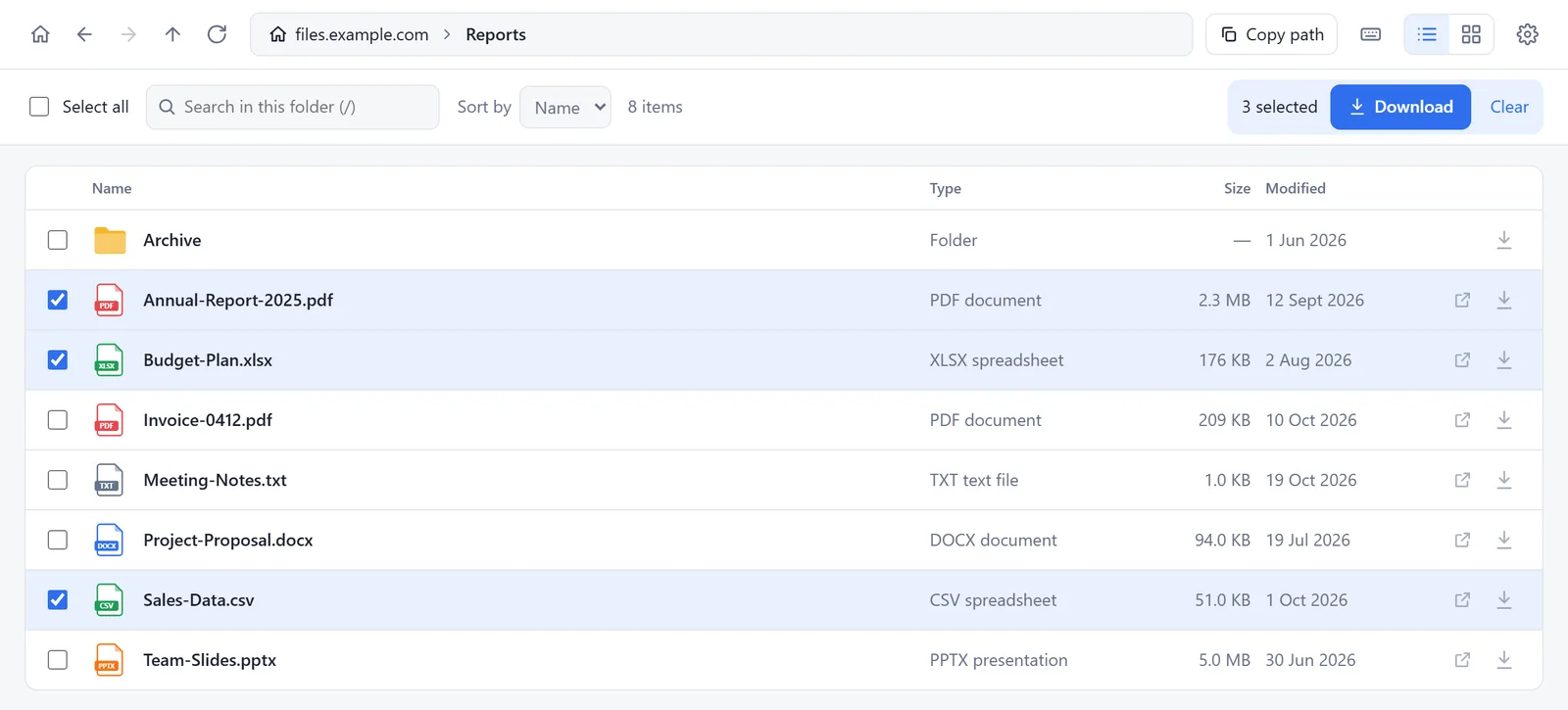Select Invoice-0412.pdf with its checkbox
The image size is (1568, 710).
(x=58, y=420)
